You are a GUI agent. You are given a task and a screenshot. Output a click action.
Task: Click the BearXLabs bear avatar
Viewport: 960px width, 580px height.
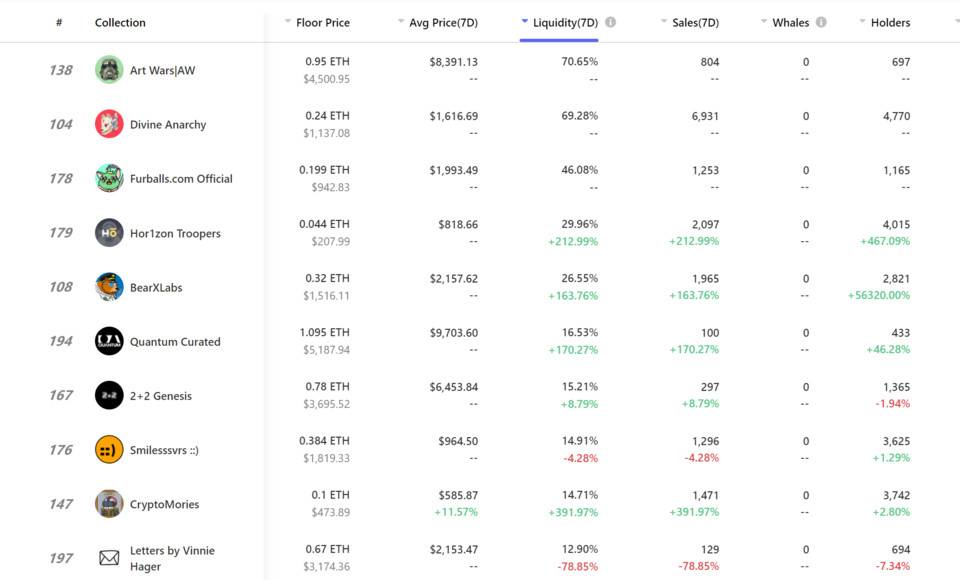click(x=109, y=287)
